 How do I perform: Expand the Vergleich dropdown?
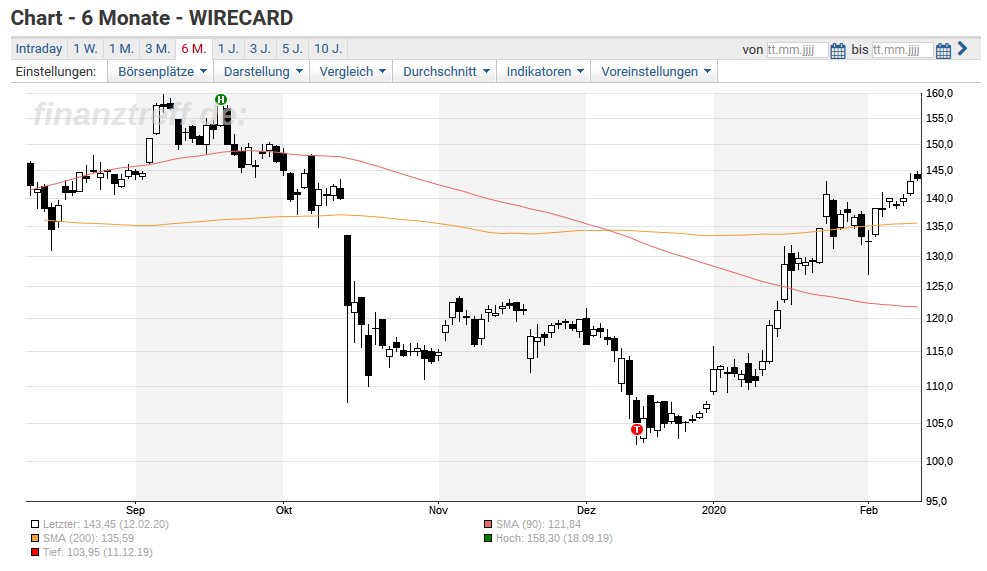pos(351,72)
